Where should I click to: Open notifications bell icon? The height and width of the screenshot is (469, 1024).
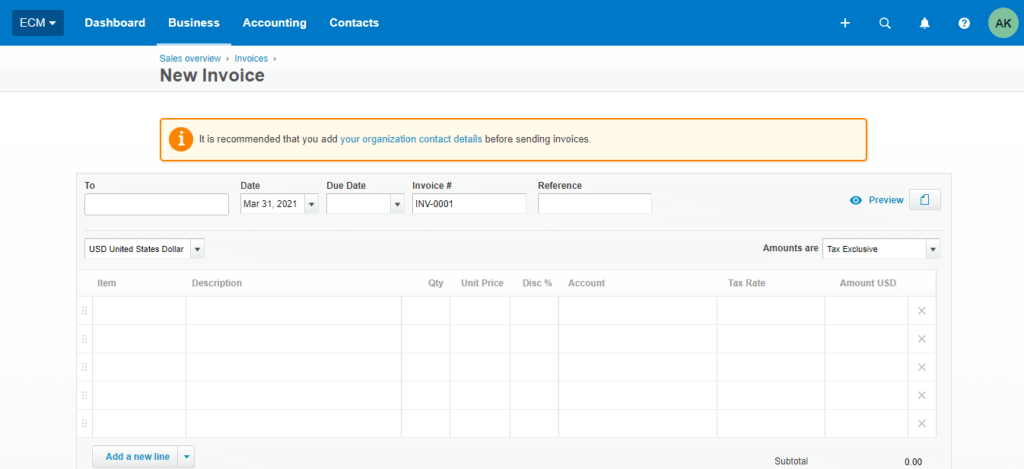pos(925,23)
